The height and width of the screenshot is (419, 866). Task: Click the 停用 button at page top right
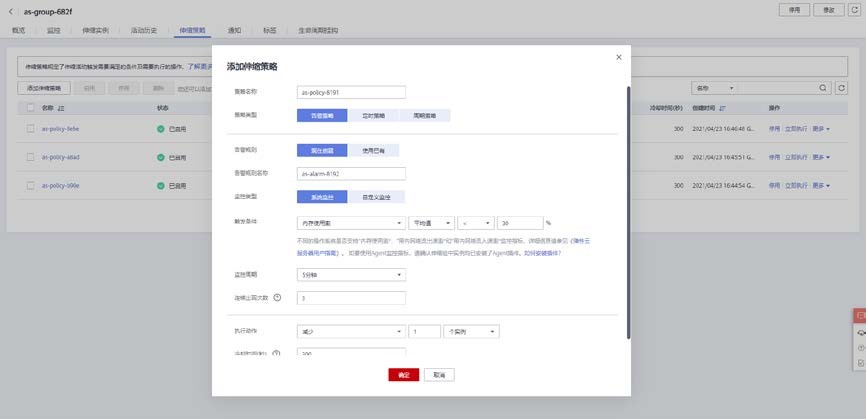[794, 10]
